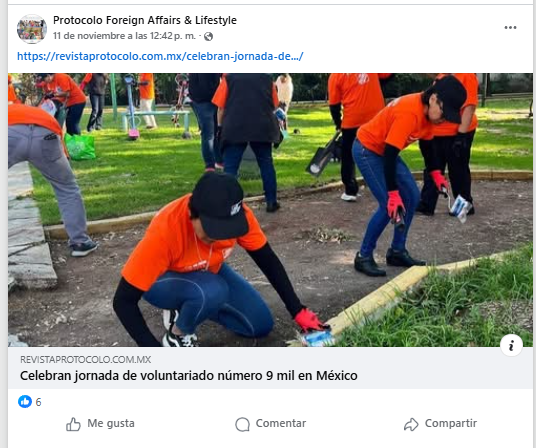Open the photo of volunteers cleaning park
The width and height of the screenshot is (536, 448).
pos(270,210)
